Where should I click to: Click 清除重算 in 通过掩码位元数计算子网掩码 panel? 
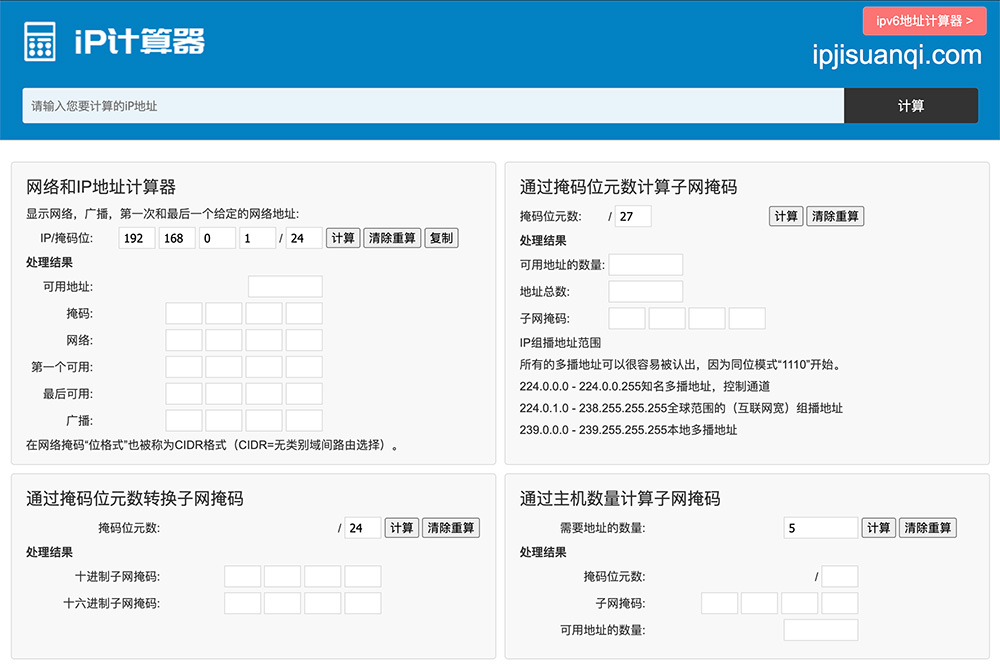(x=836, y=217)
